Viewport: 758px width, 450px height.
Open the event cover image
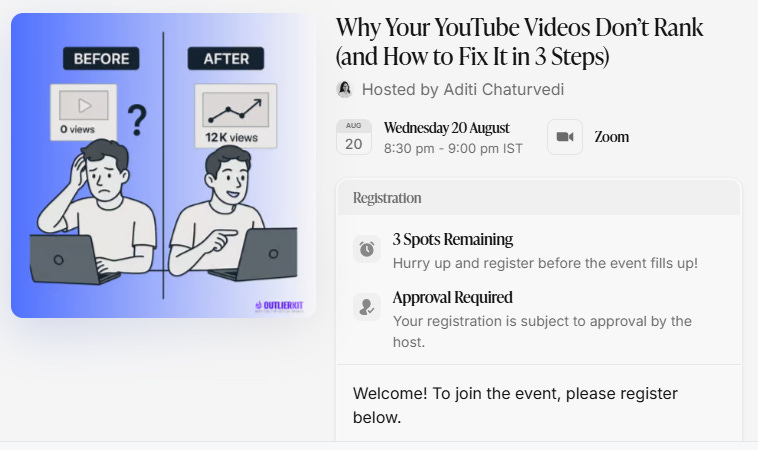coord(163,165)
